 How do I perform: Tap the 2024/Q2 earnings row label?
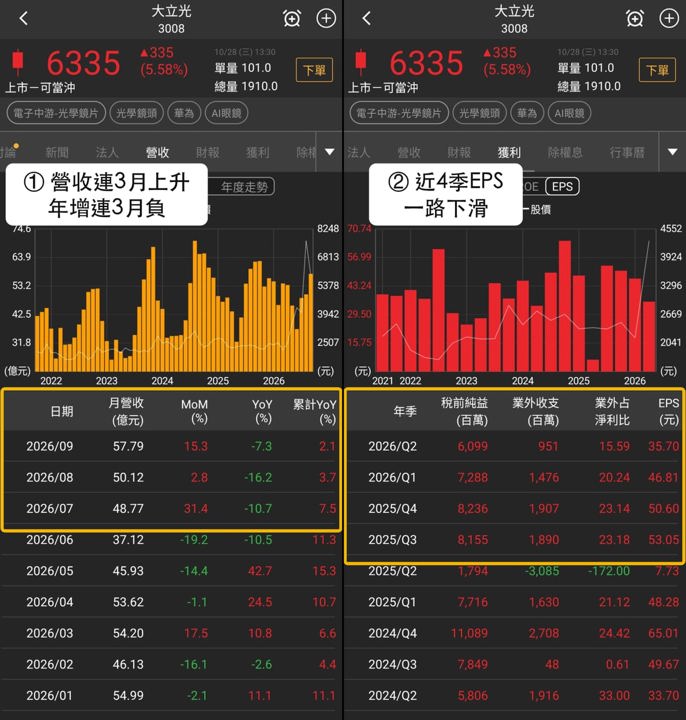click(x=393, y=696)
